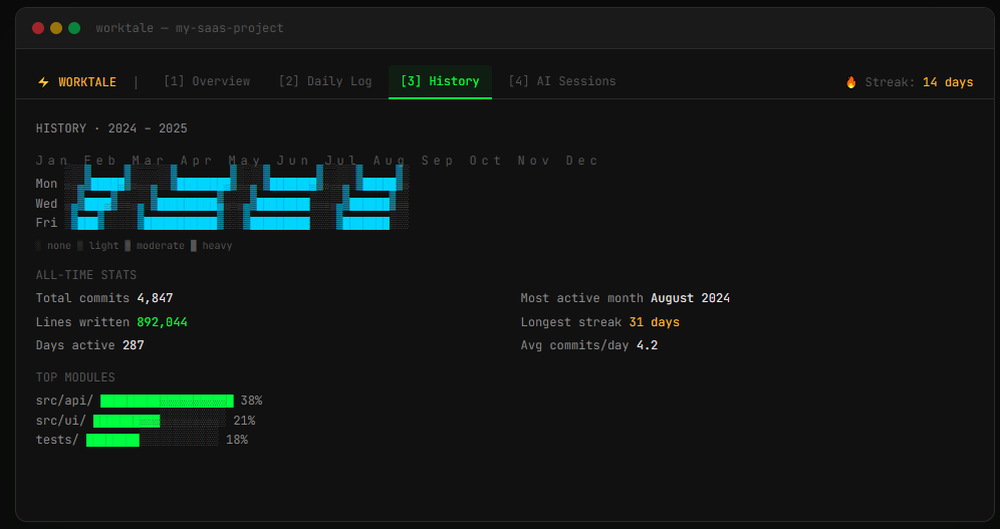Click the window title worktale — my-saas-project
1000x529 pixels.
click(x=189, y=28)
